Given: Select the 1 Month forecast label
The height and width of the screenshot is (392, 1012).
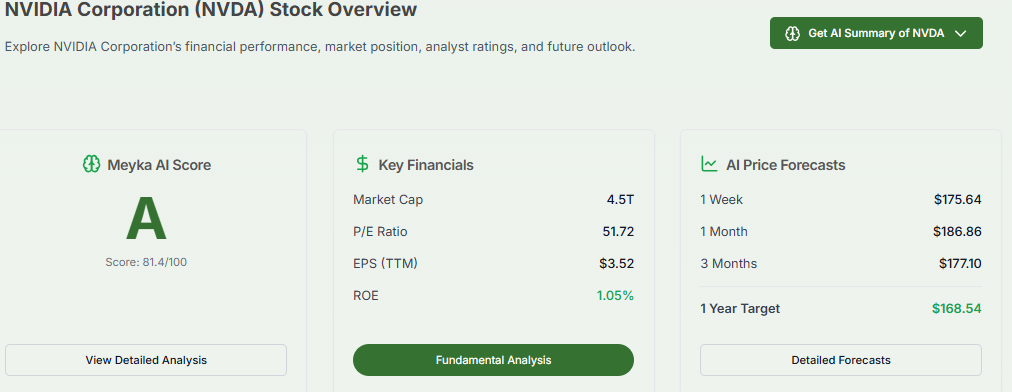Looking at the screenshot, I should coord(724,231).
